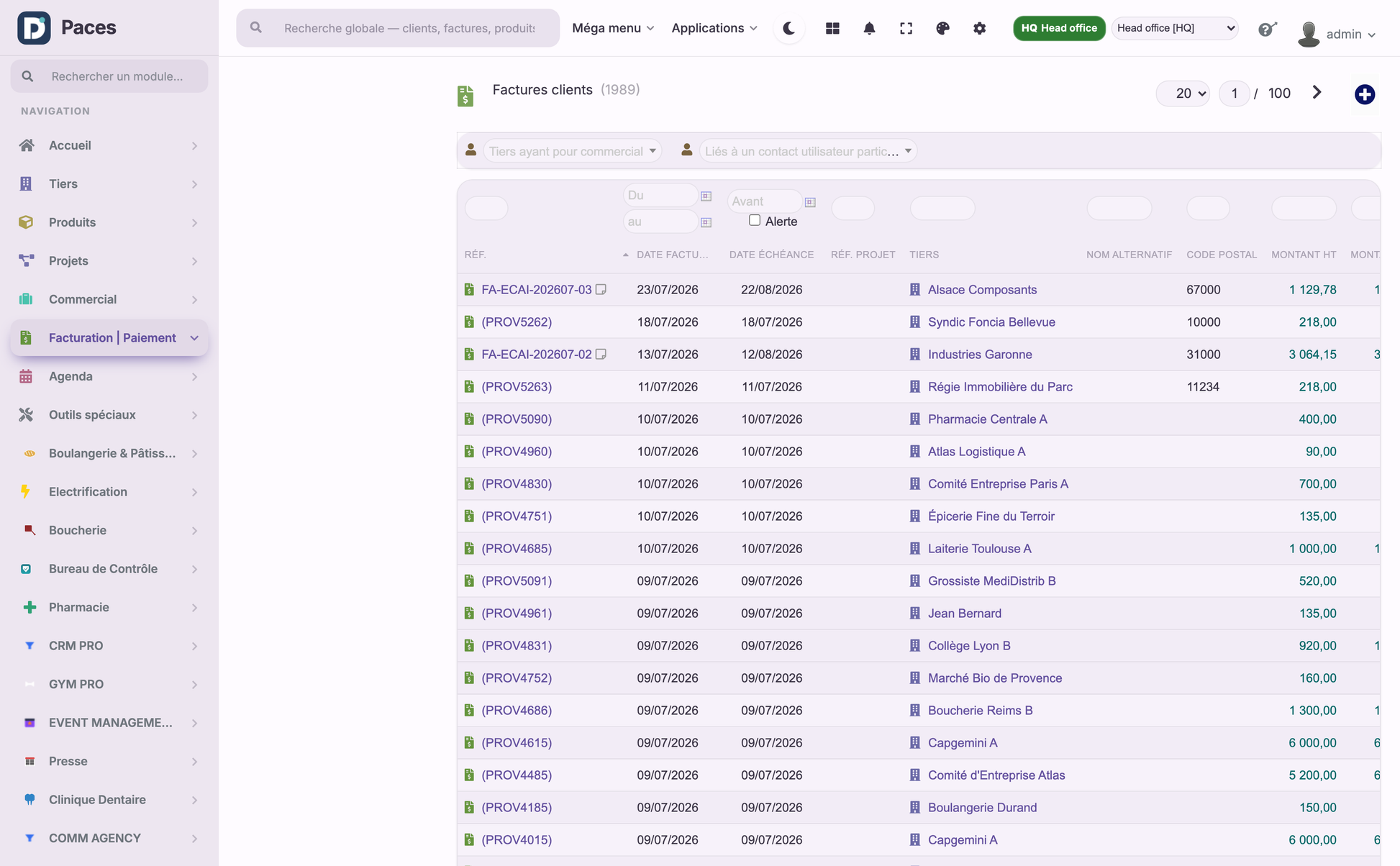Open the Head office [HQ] entity dropdown

coord(1175,28)
